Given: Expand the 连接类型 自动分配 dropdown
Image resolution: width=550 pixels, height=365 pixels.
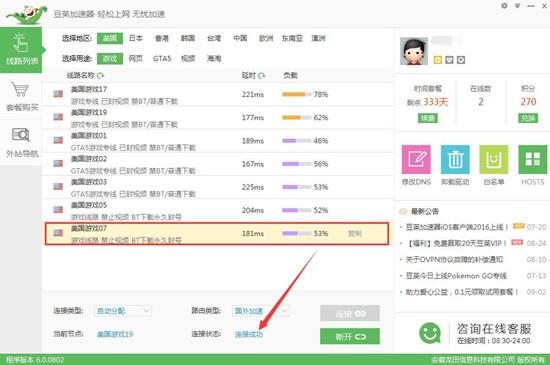Looking at the screenshot, I should [x=123, y=311].
